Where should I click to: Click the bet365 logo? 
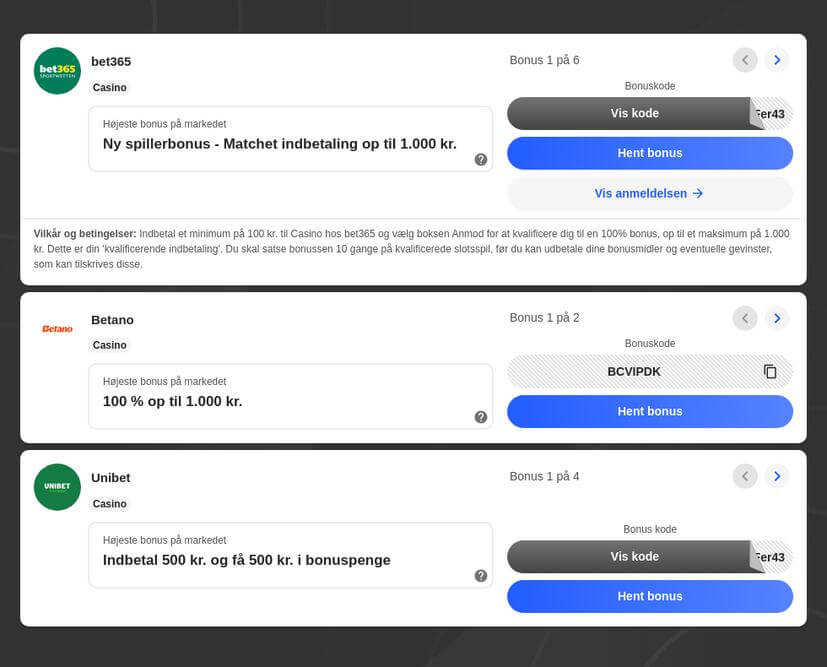(57, 71)
